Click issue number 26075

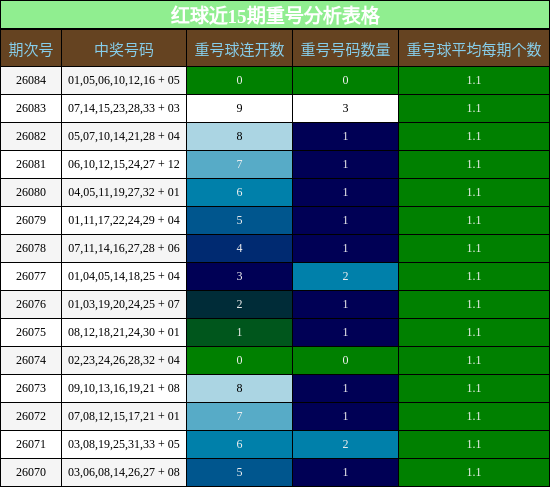31,332
